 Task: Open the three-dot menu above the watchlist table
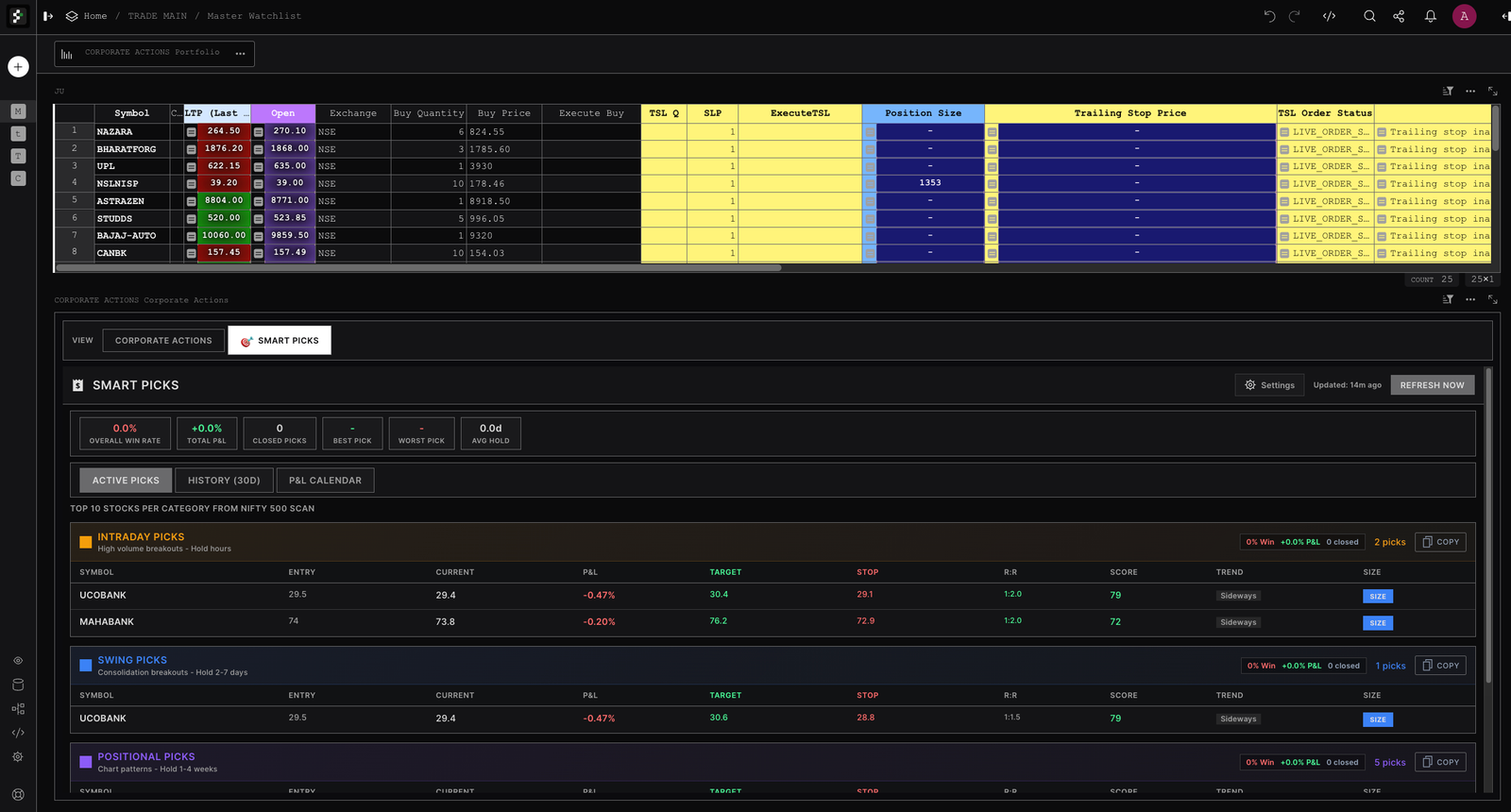click(1470, 91)
